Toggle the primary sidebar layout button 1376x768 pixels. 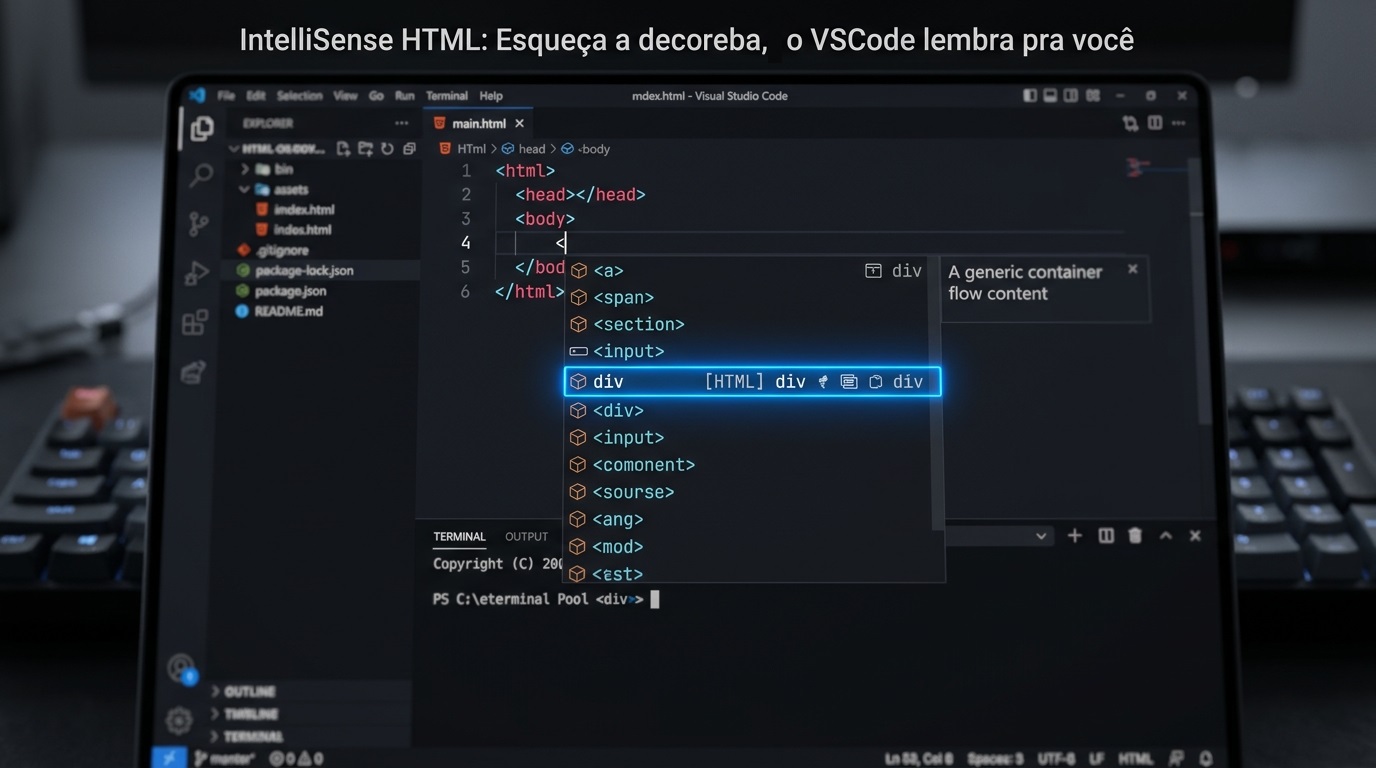tap(1030, 96)
